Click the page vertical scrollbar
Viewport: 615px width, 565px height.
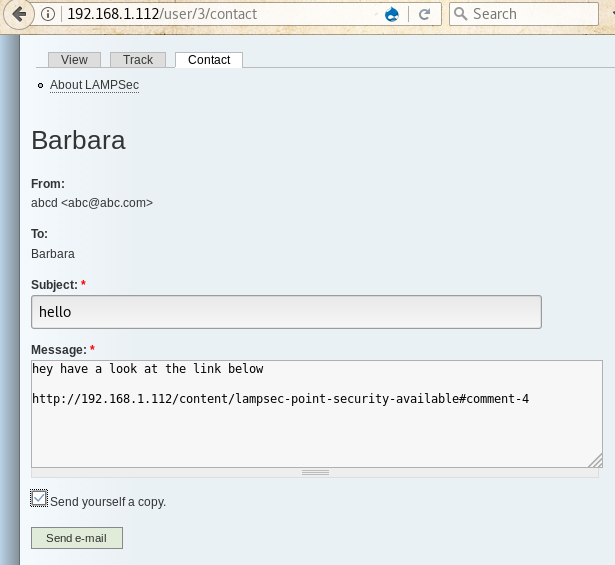pos(610,300)
